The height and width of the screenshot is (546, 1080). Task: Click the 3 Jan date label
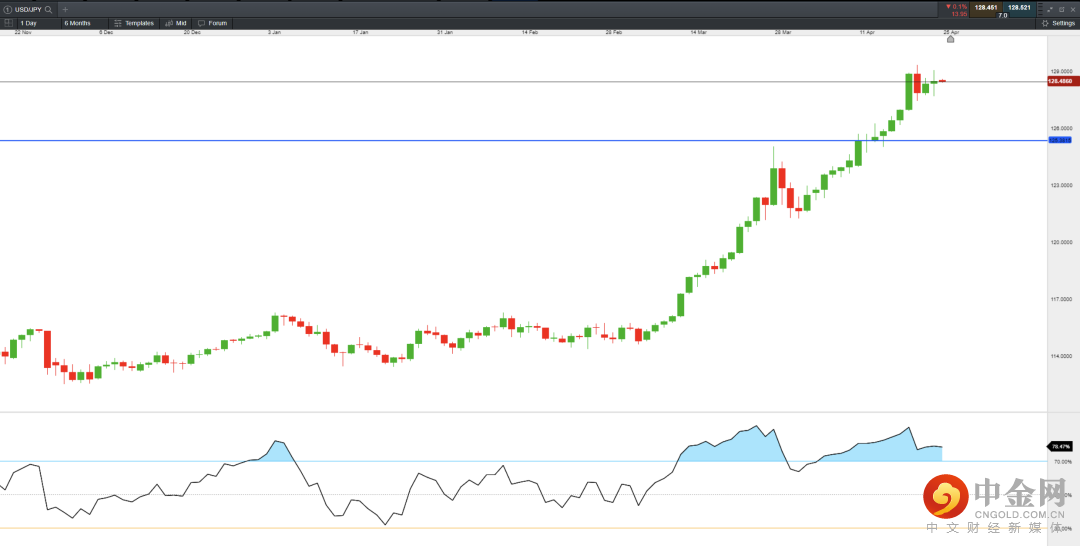click(x=274, y=32)
